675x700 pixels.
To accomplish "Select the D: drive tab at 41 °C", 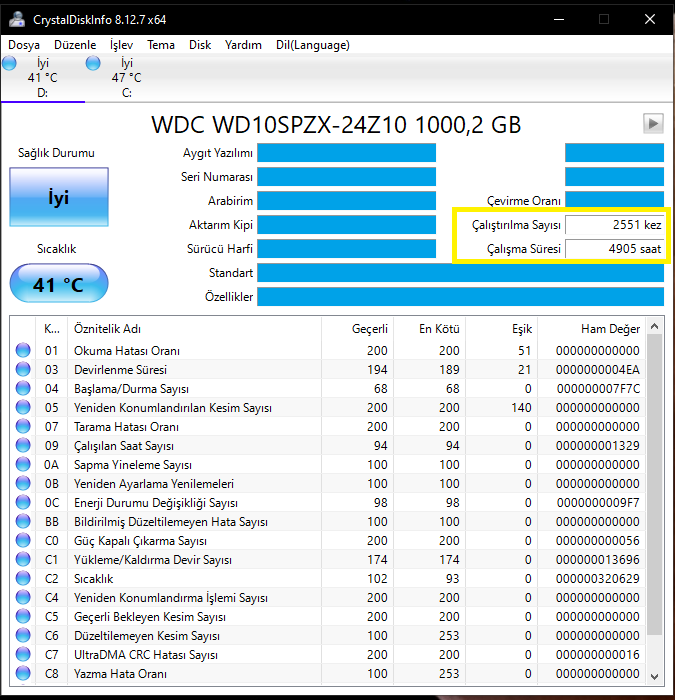I will pos(43,78).
